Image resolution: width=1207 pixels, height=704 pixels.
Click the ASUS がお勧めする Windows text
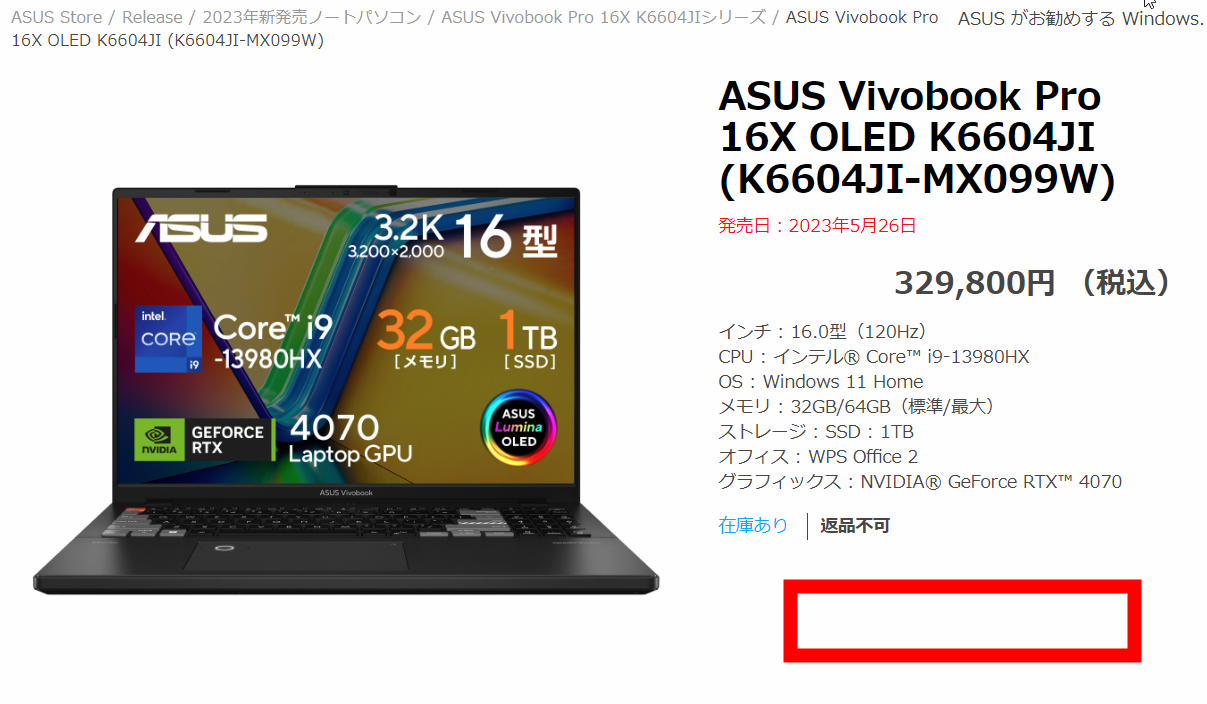tap(1080, 19)
